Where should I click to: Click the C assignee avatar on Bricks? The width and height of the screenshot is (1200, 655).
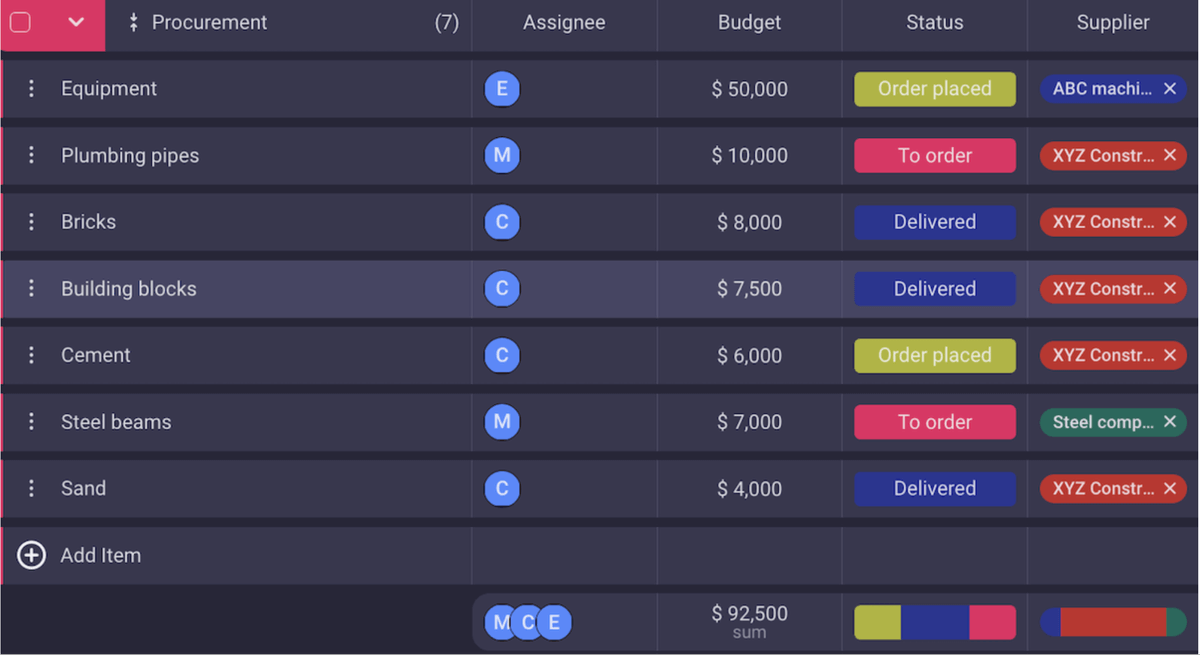502,222
